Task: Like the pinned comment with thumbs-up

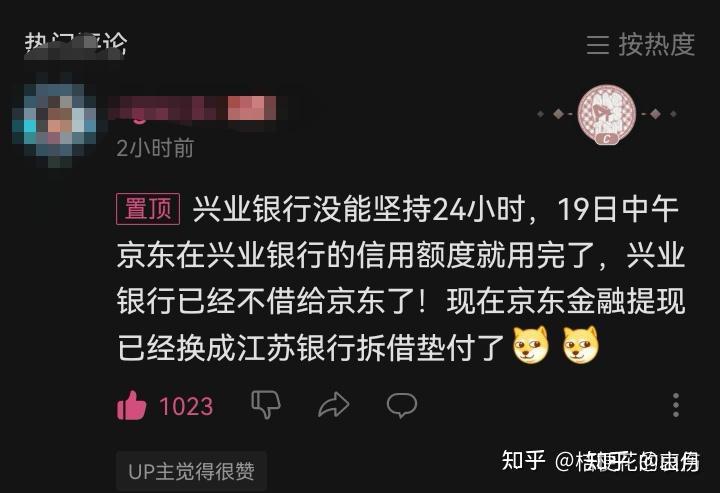Action: click(x=131, y=405)
